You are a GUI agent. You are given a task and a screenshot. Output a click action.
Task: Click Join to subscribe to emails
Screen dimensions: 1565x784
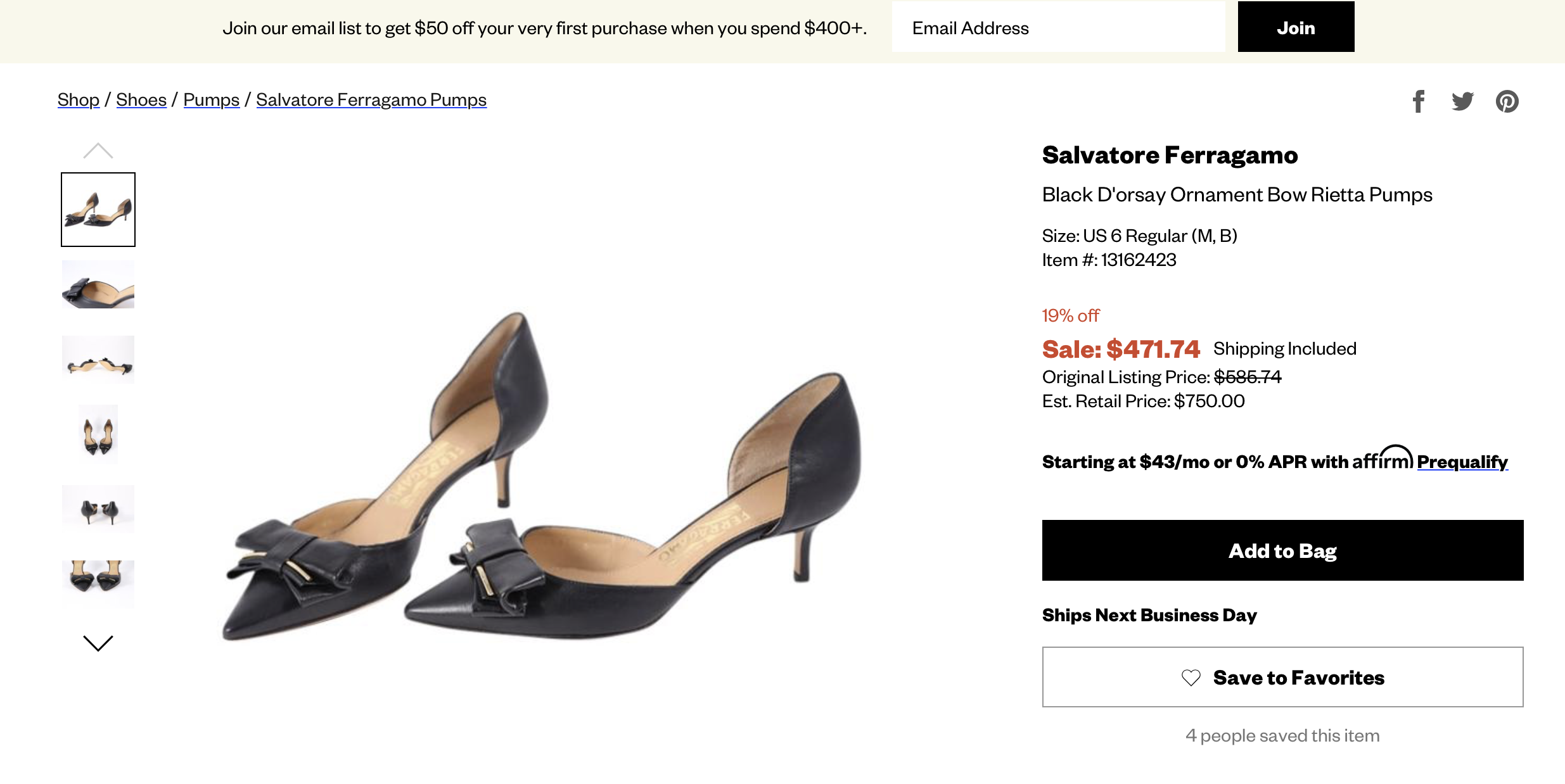coord(1296,27)
